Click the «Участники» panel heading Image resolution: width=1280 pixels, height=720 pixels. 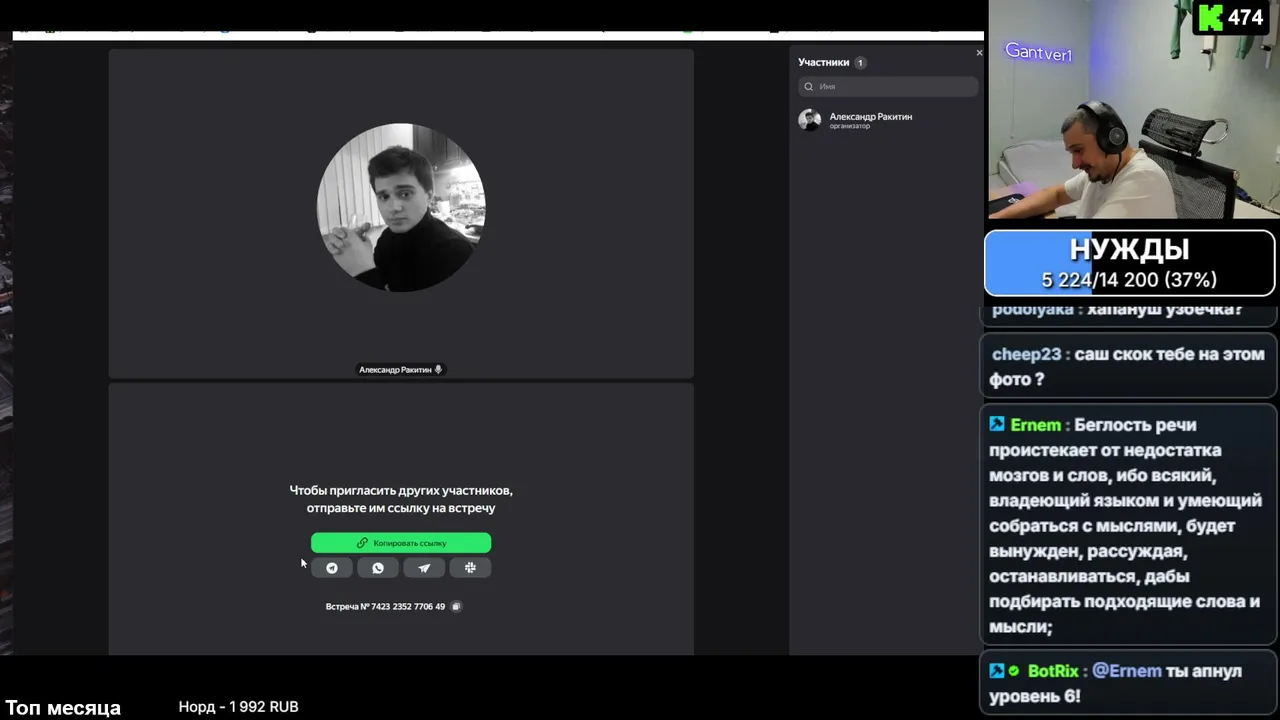pos(823,62)
